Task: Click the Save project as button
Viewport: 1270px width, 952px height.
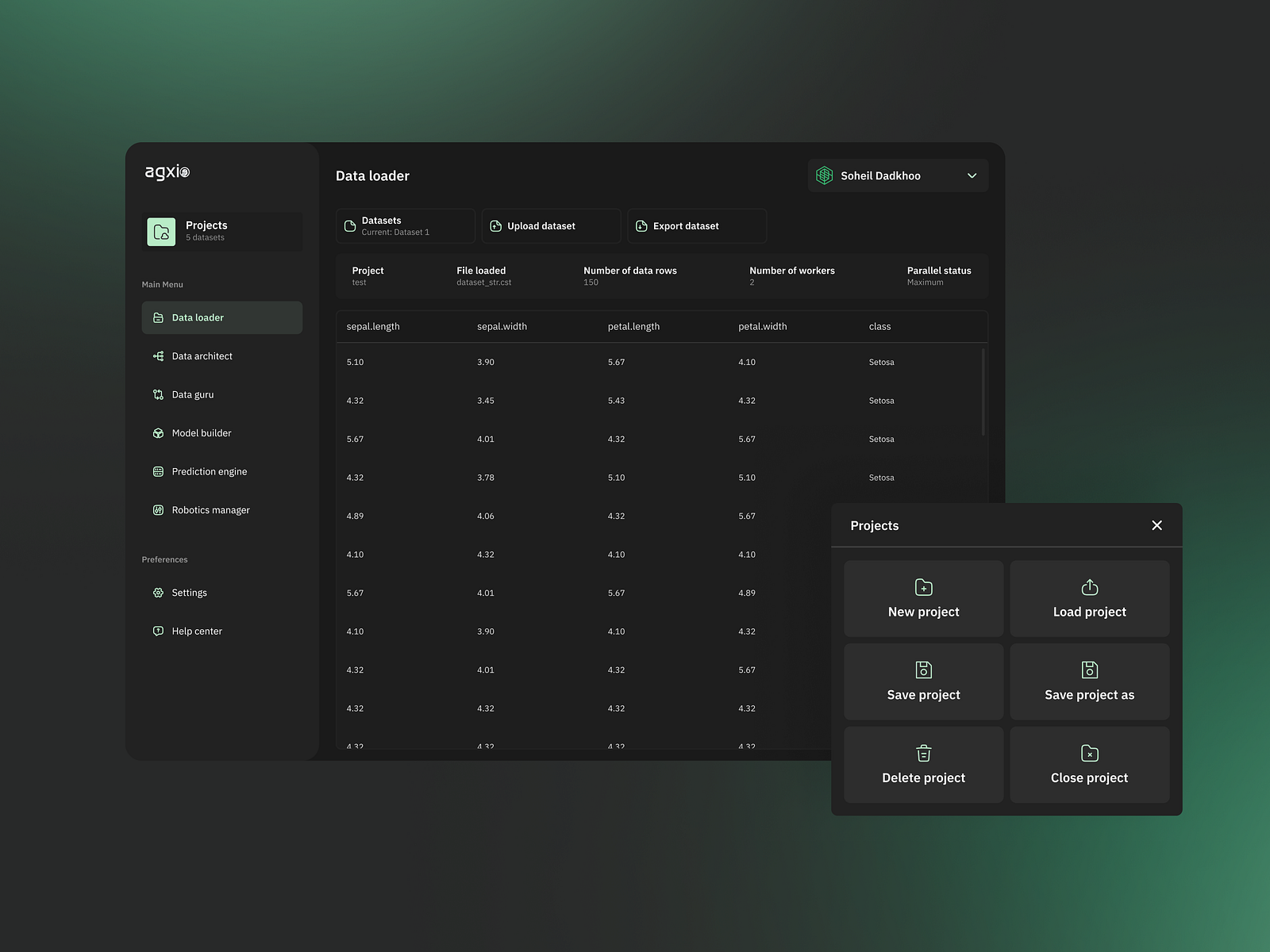Action: 1089,681
